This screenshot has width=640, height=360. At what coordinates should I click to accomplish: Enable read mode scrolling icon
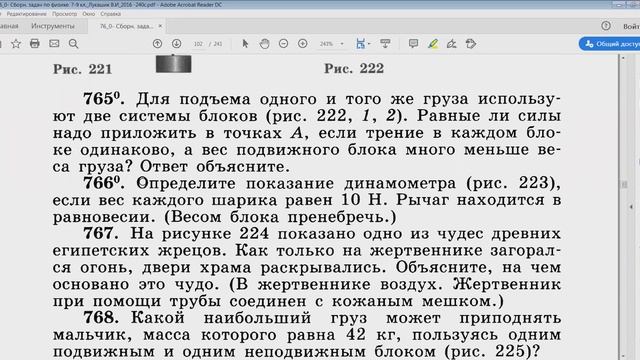click(385, 44)
